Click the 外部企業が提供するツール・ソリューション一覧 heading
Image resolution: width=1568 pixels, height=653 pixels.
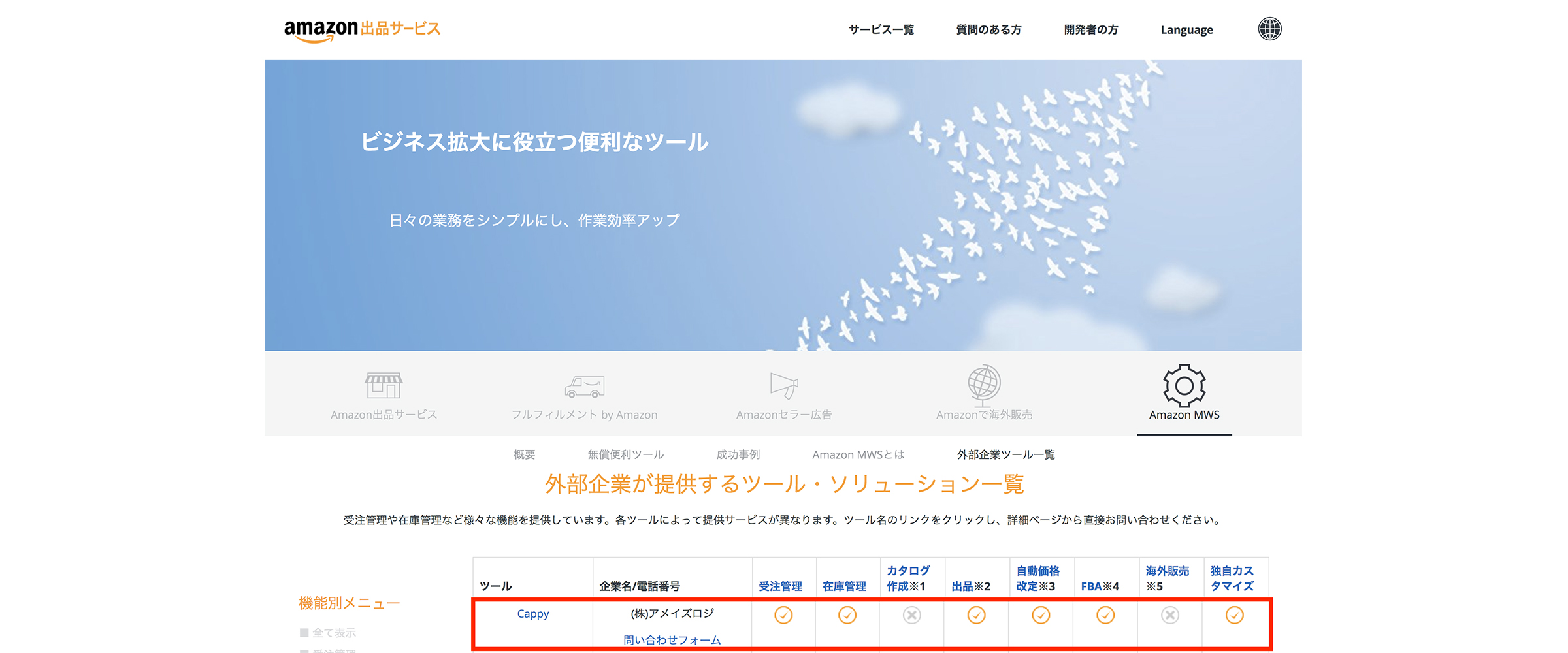coord(784,484)
